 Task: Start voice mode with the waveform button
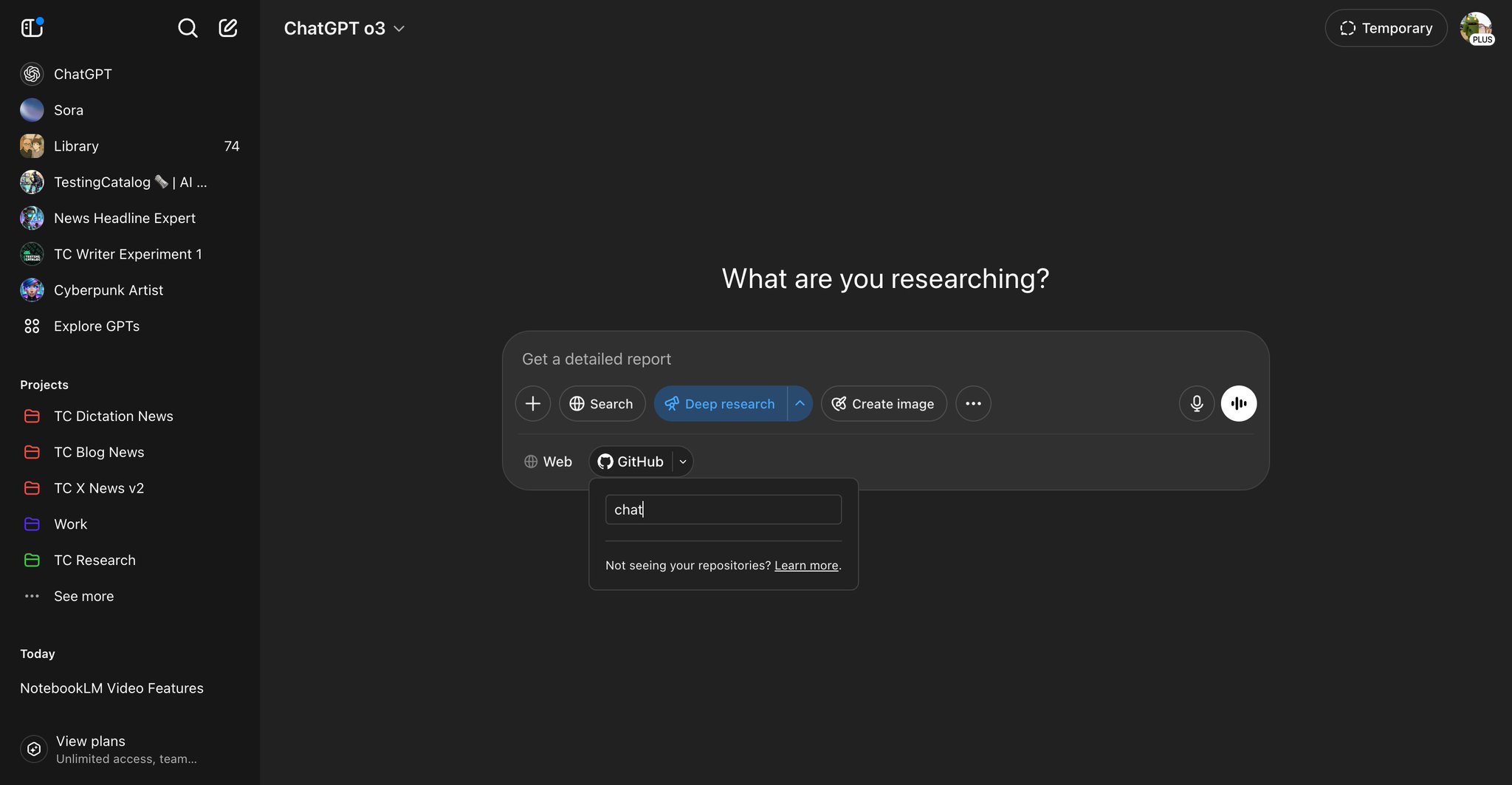point(1239,403)
